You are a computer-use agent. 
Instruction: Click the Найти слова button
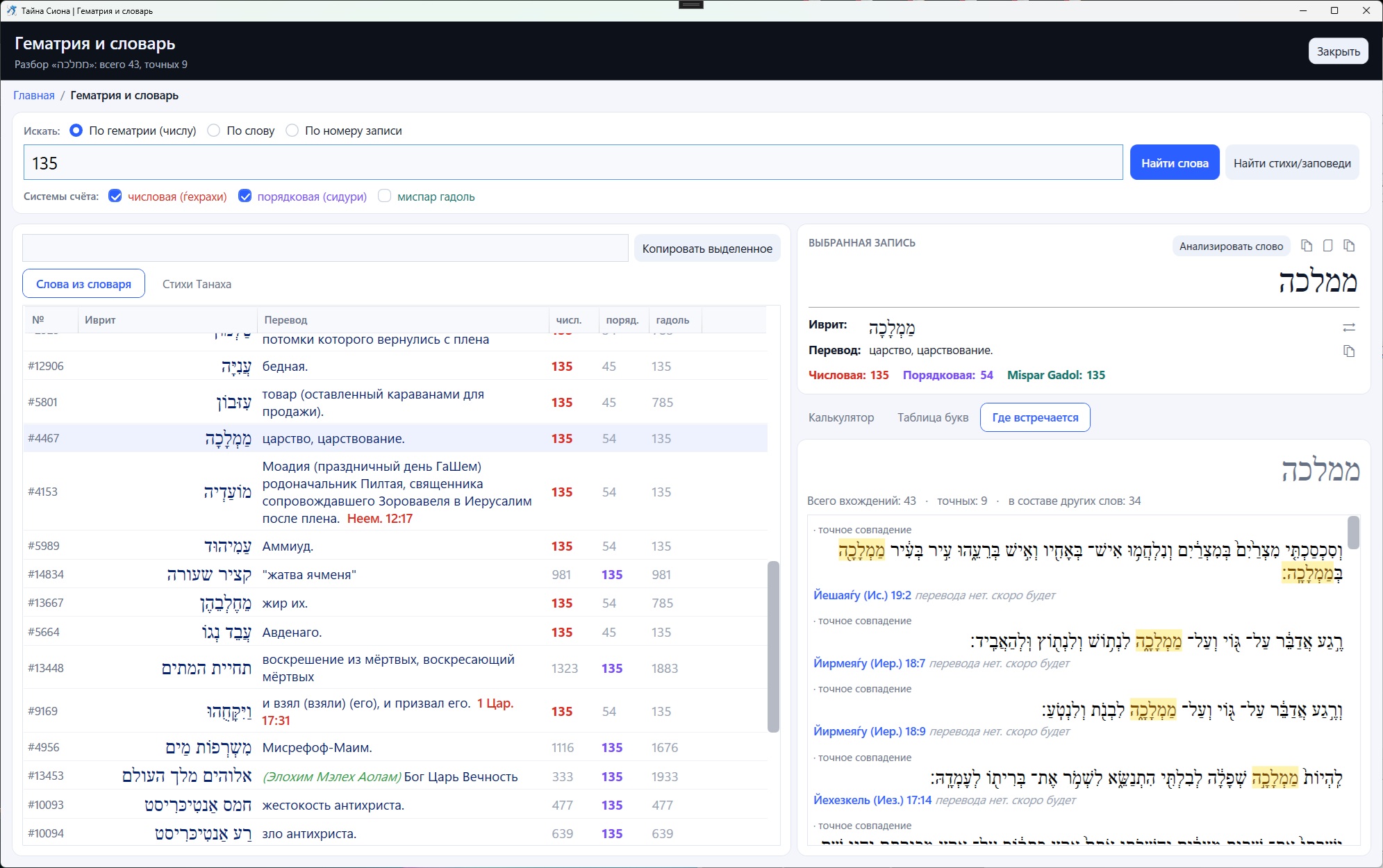pos(1175,162)
